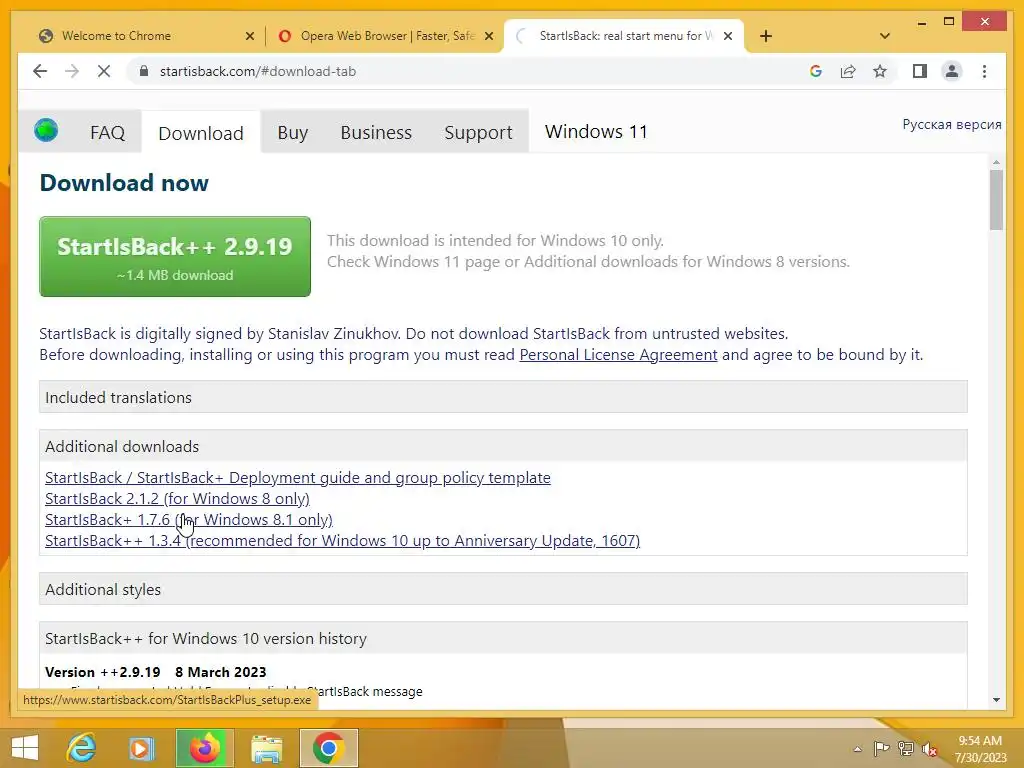1024x768 pixels.
Task: Download StartIsBack 2.1.2 for Windows 8
Action: [x=177, y=498]
